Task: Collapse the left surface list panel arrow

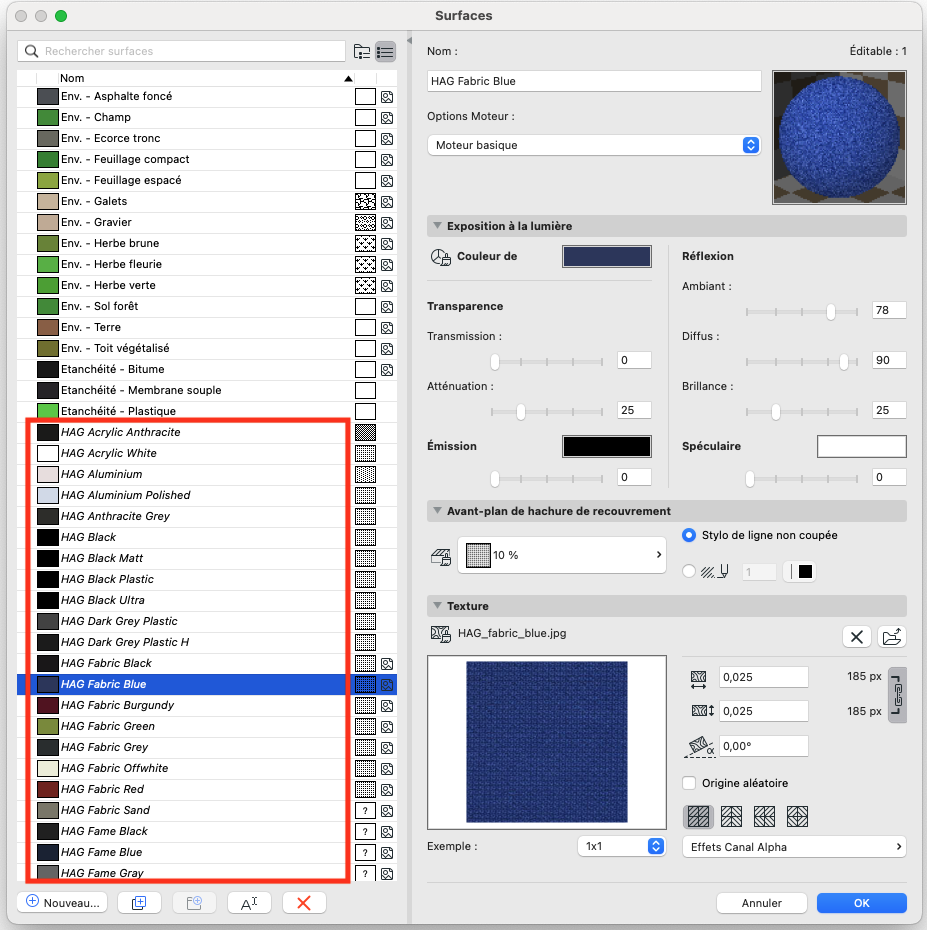Action: (409, 40)
